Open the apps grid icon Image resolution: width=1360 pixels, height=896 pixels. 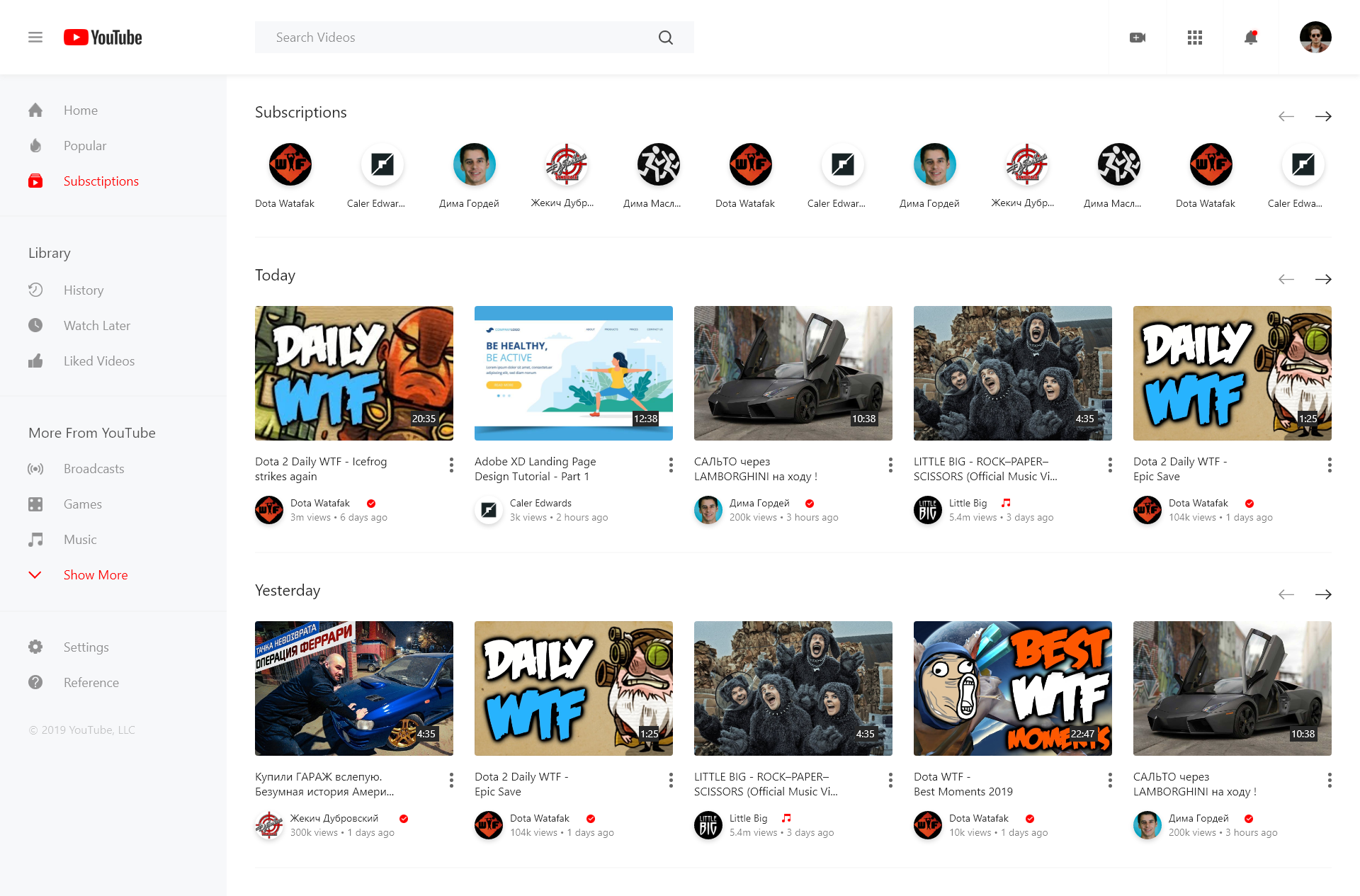(1195, 38)
